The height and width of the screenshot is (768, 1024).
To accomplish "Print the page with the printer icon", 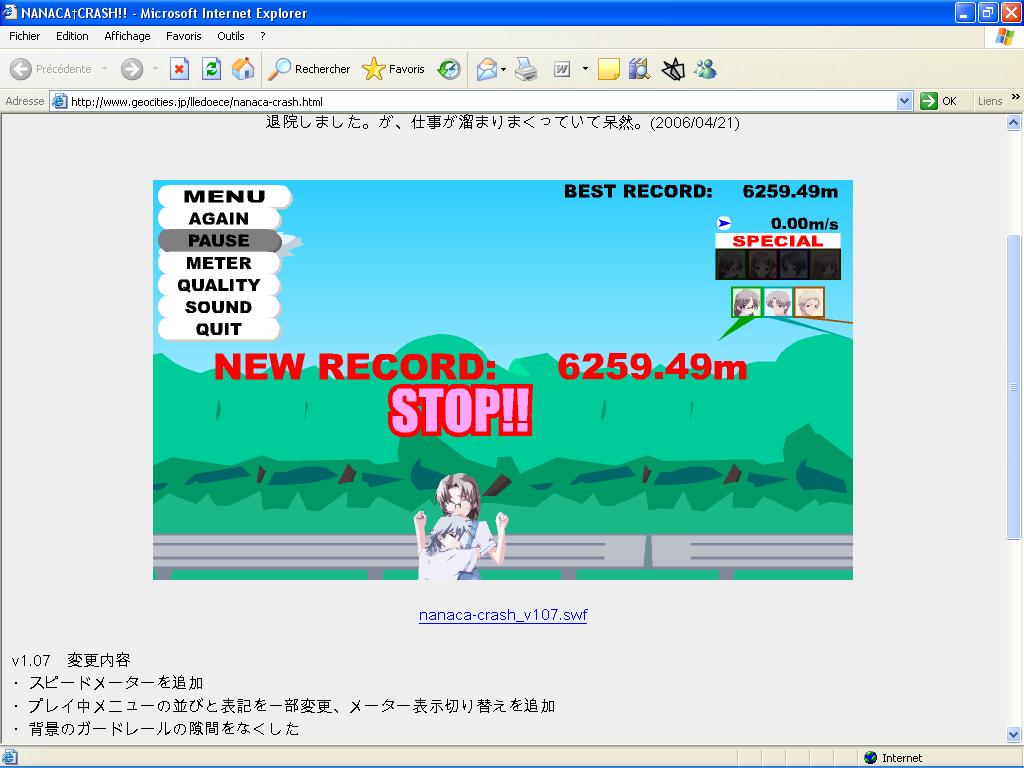I will pyautogui.click(x=526, y=69).
